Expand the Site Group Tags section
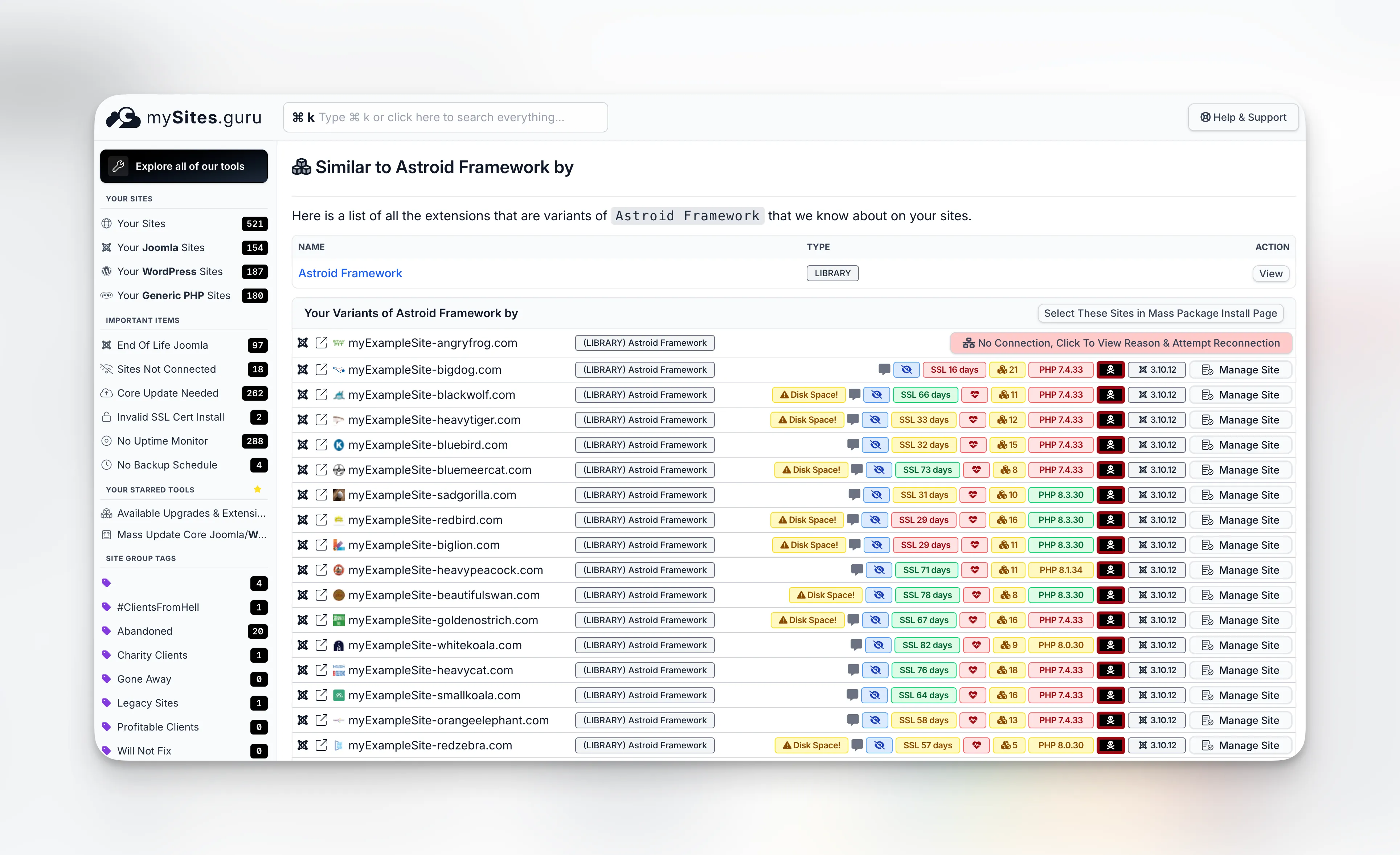This screenshot has height=855, width=1400. tap(141, 558)
